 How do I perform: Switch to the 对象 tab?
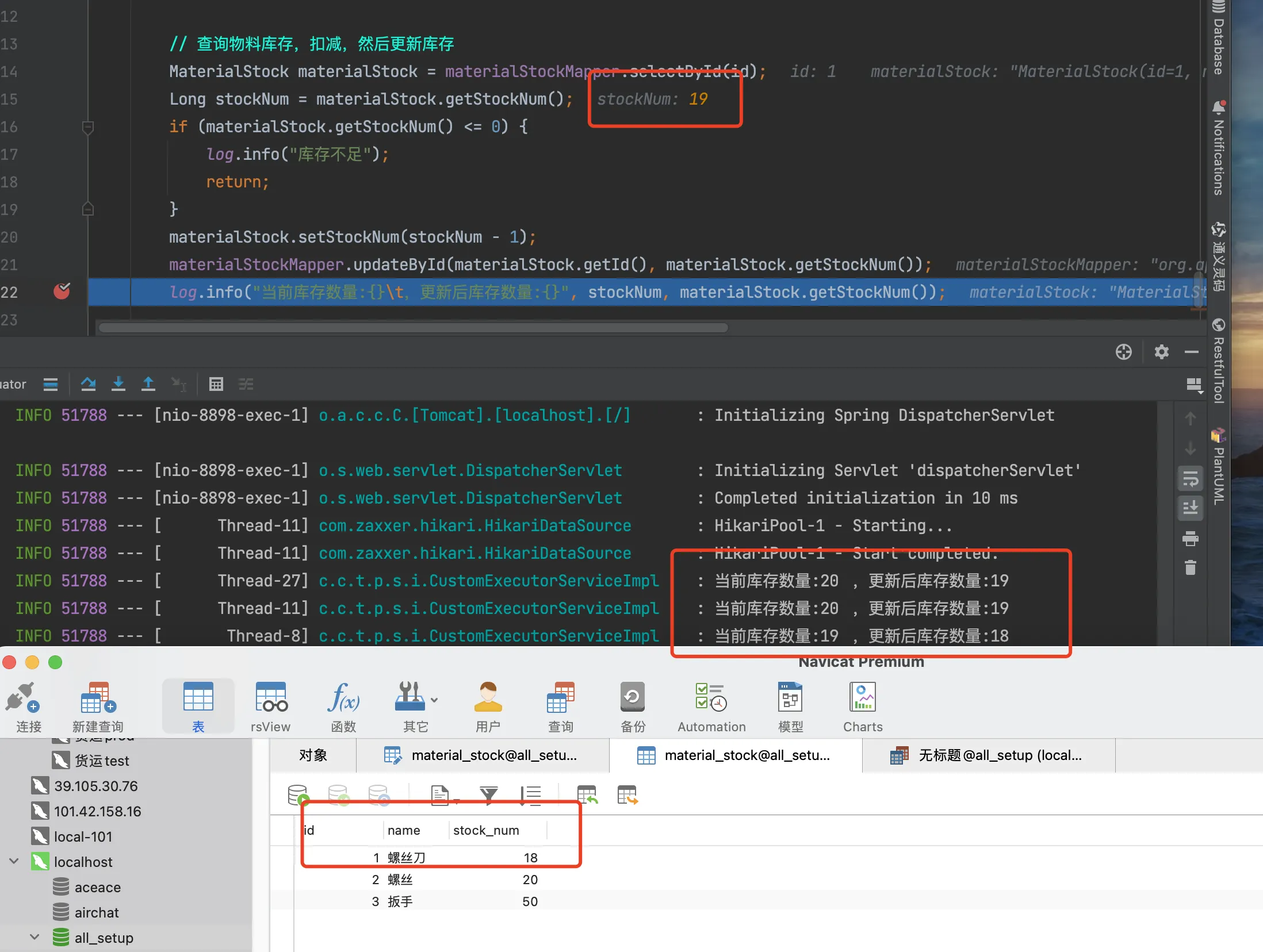tap(313, 755)
